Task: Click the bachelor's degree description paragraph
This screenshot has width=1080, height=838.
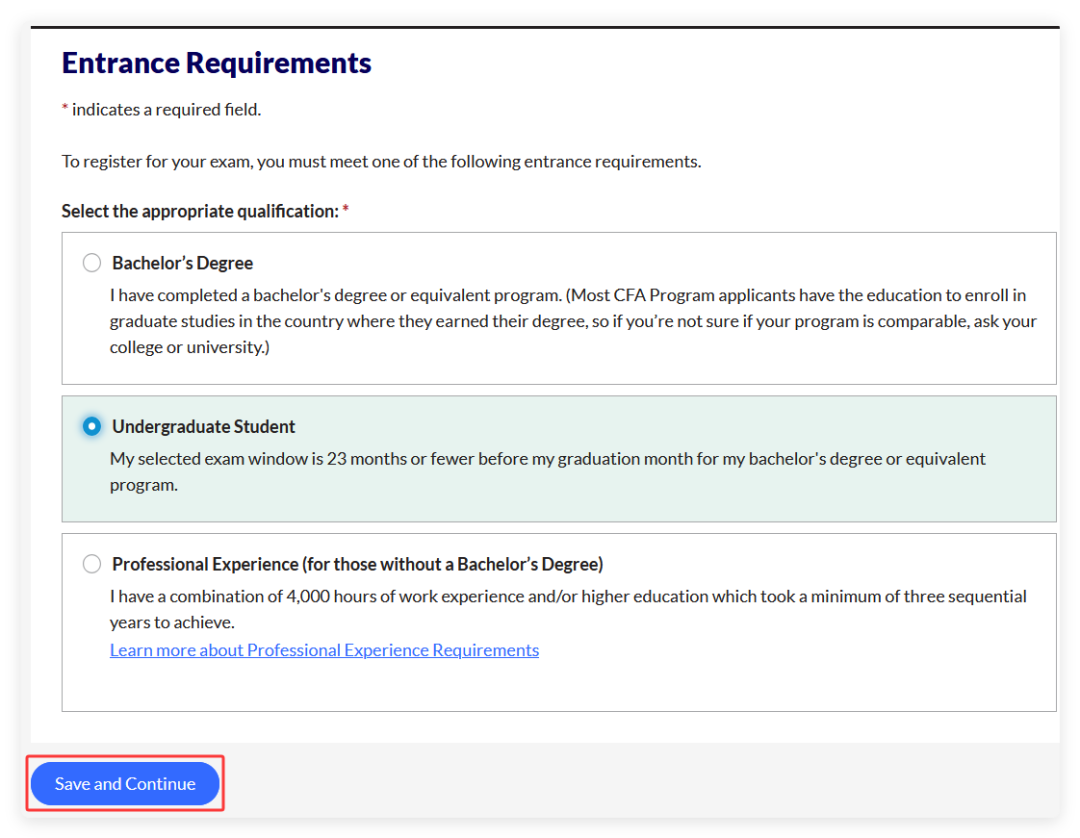Action: pyautogui.click(x=573, y=321)
